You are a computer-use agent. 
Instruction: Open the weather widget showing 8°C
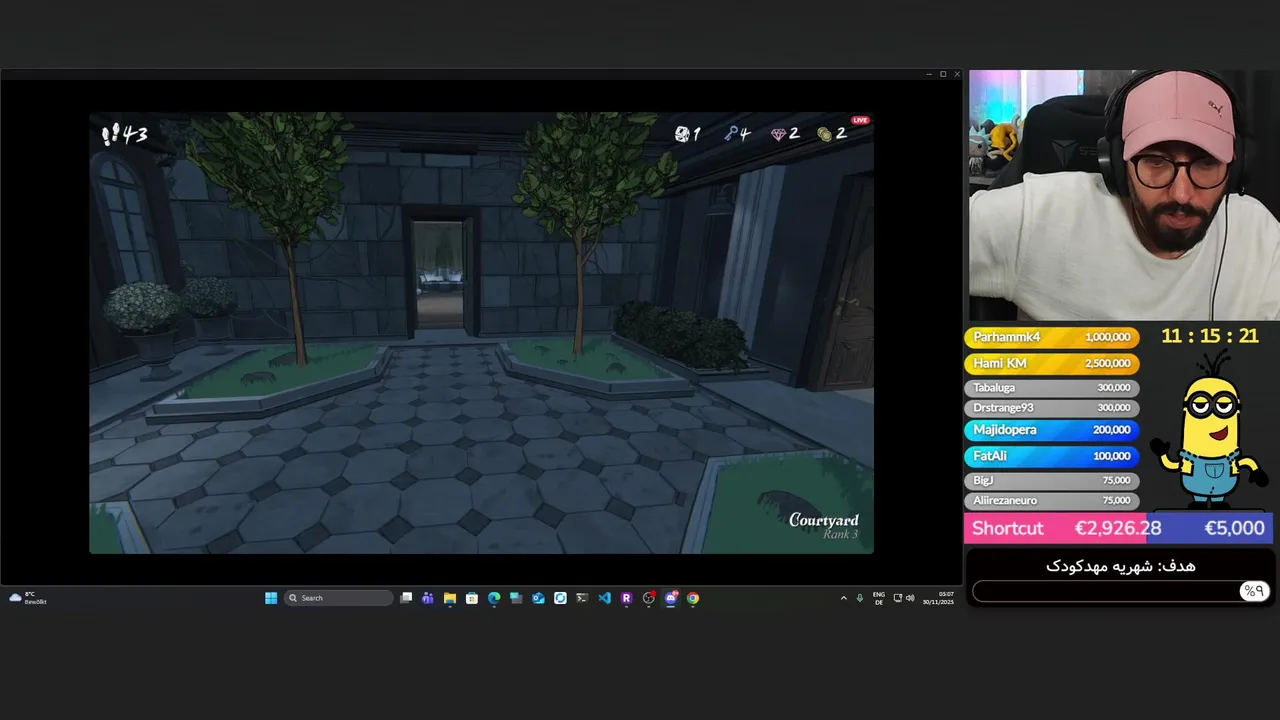pos(28,598)
